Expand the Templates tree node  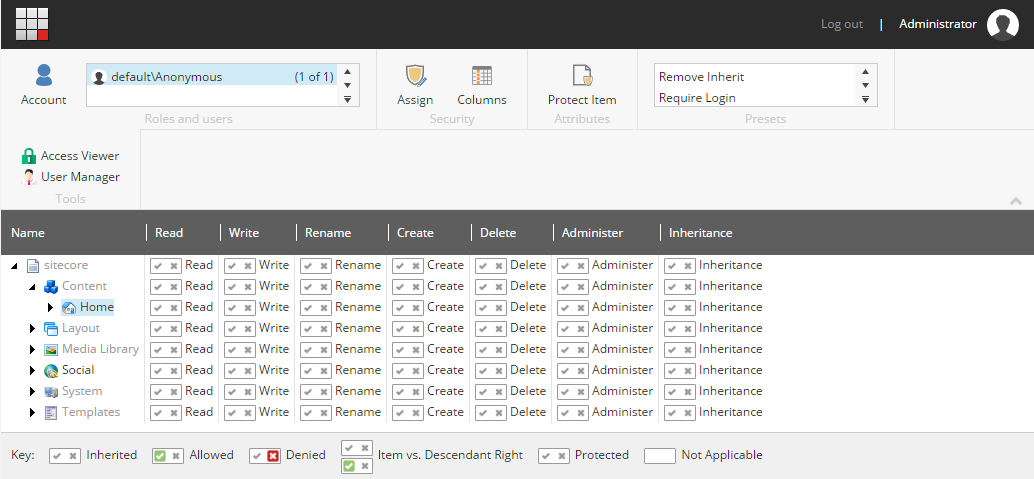tap(32, 413)
